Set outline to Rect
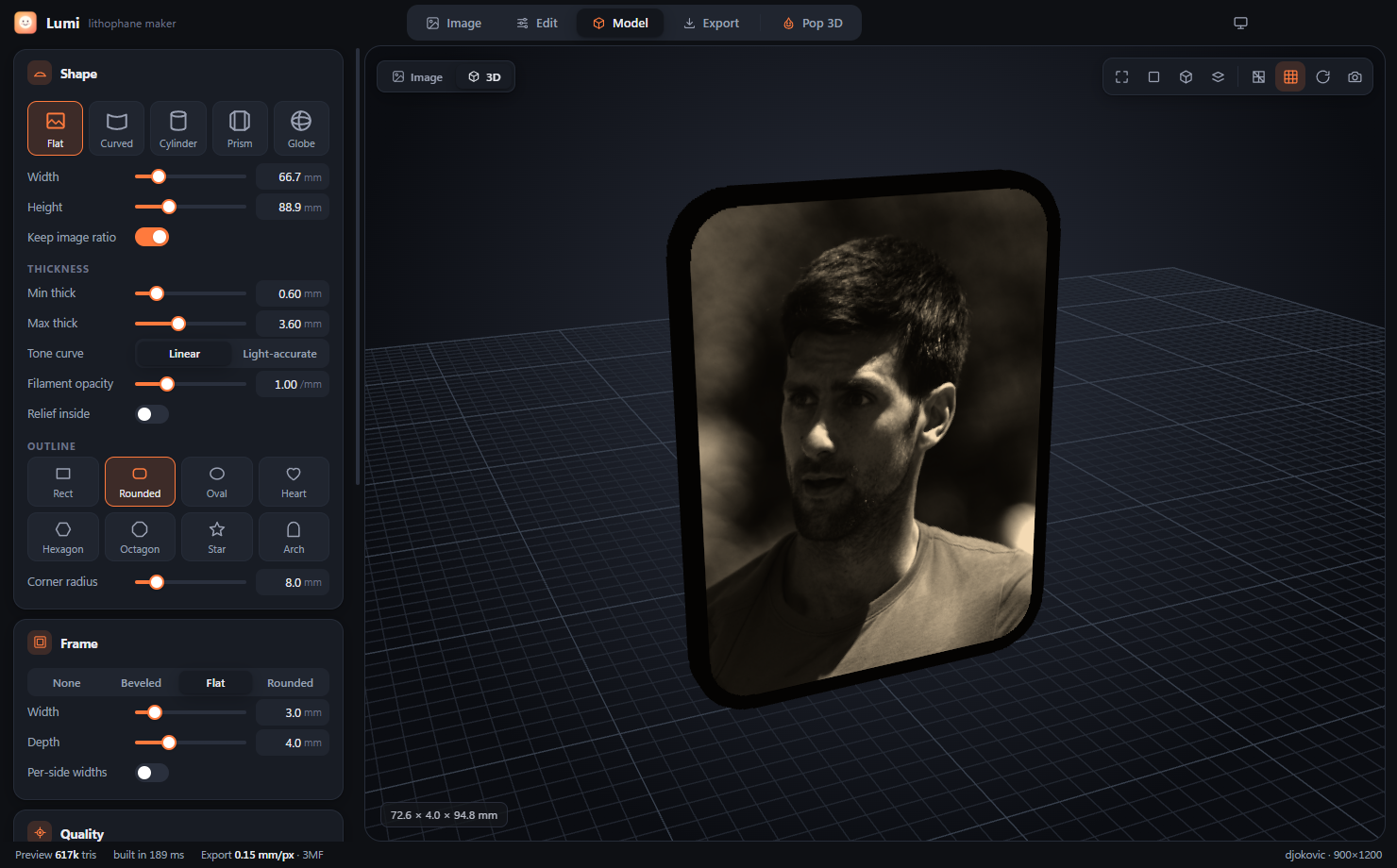Image resolution: width=1397 pixels, height=868 pixels. 63,482
